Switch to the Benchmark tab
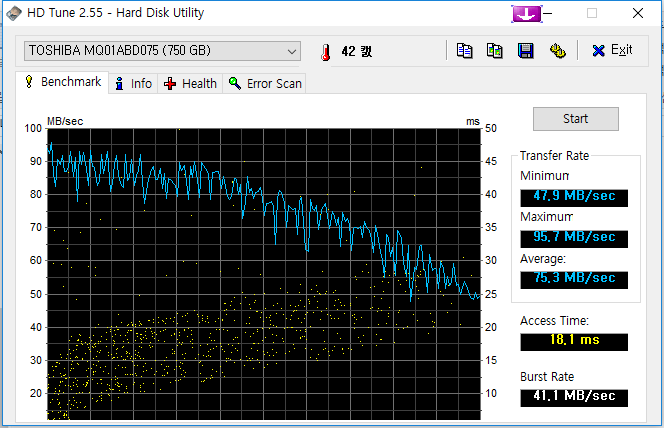 pos(63,82)
